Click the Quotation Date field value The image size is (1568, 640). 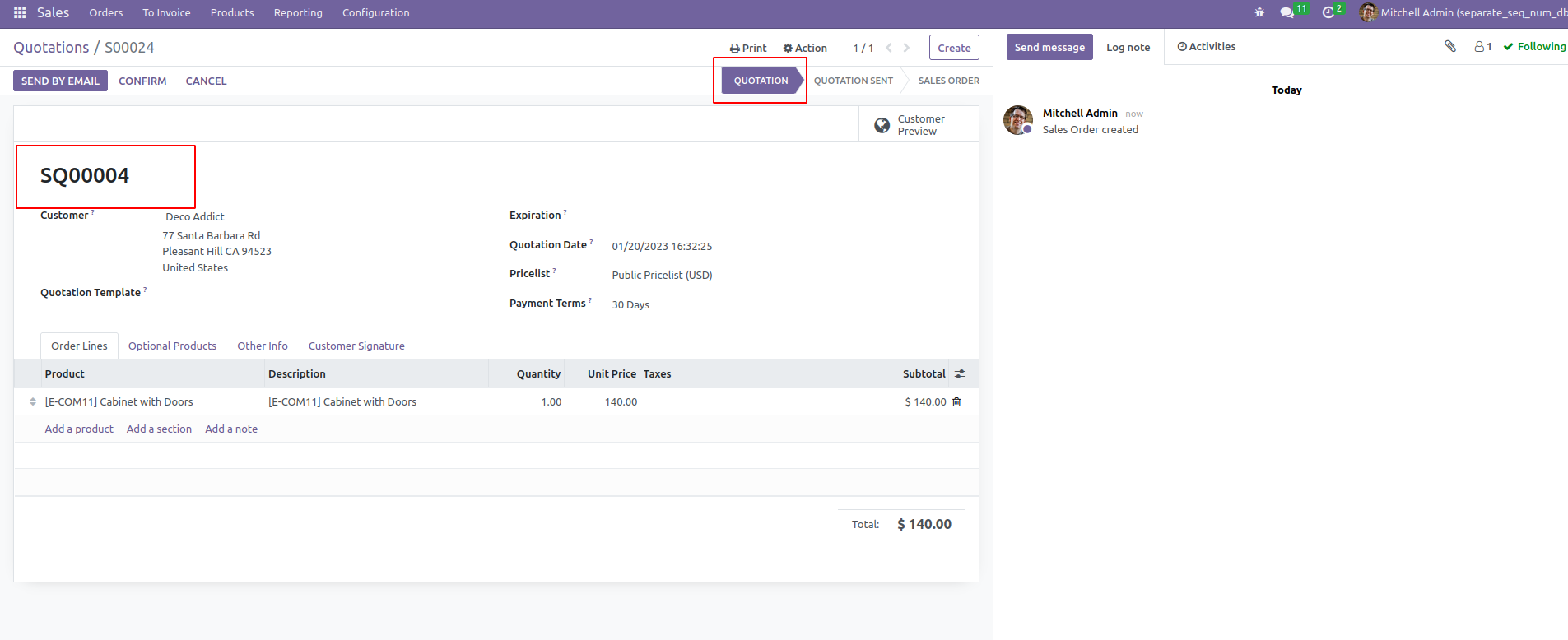click(662, 246)
